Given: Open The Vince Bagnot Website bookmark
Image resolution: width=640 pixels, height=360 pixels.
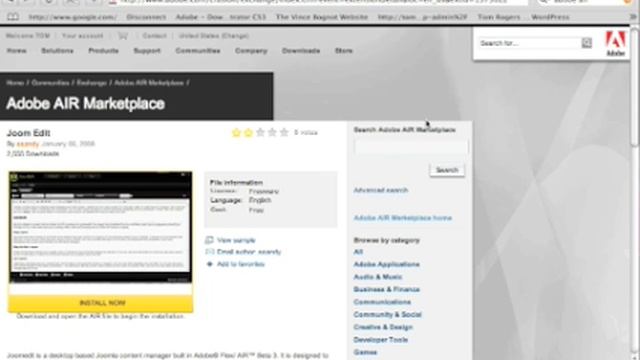Looking at the screenshot, I should click(322, 17).
